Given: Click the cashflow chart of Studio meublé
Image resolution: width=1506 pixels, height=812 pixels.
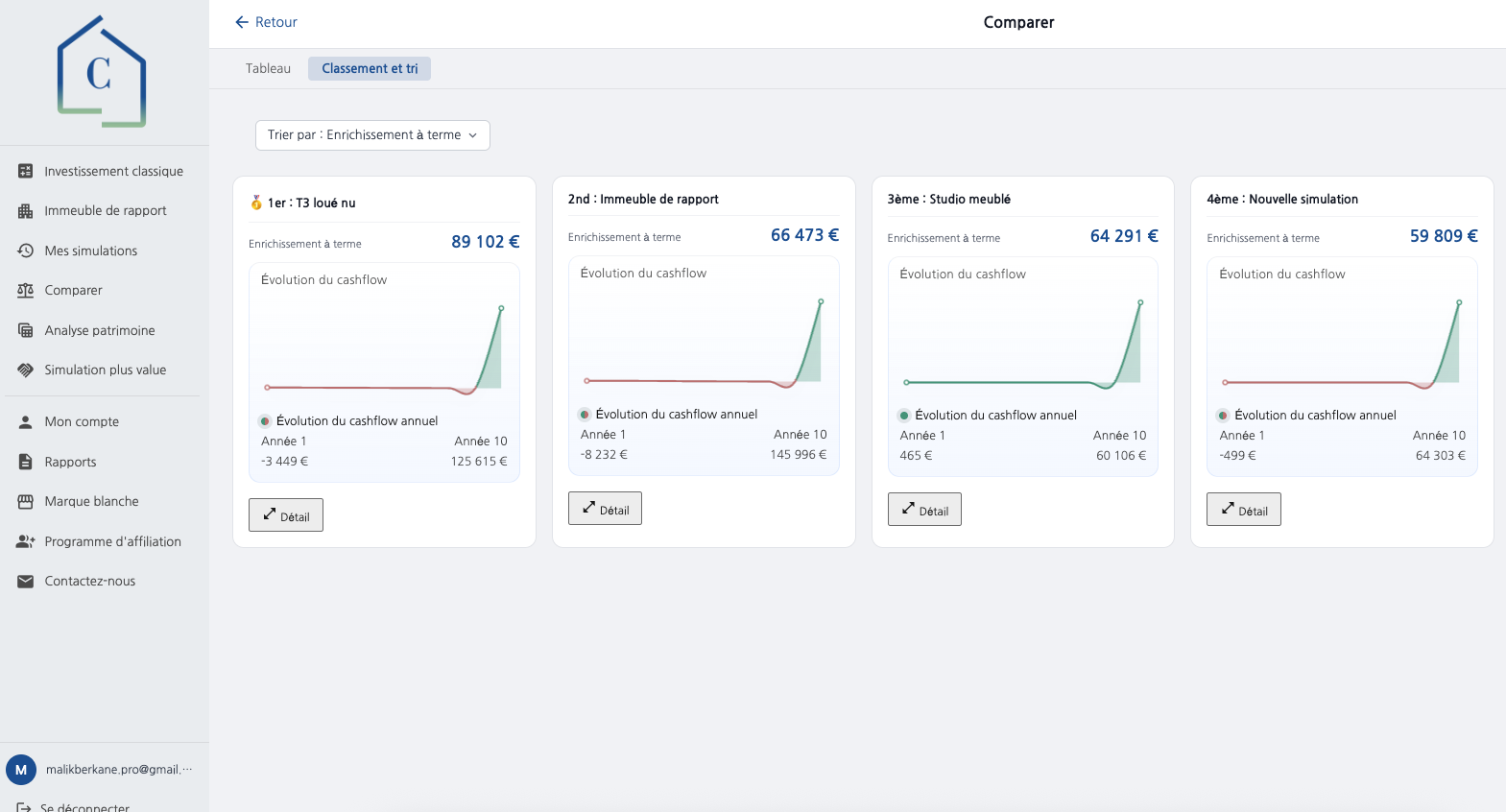Looking at the screenshot, I should [1023, 345].
